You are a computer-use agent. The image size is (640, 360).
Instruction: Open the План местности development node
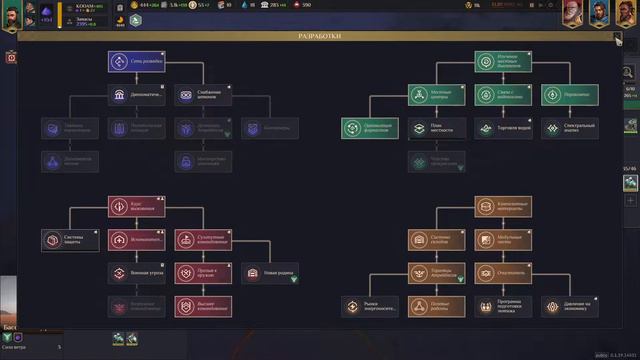tap(436, 129)
